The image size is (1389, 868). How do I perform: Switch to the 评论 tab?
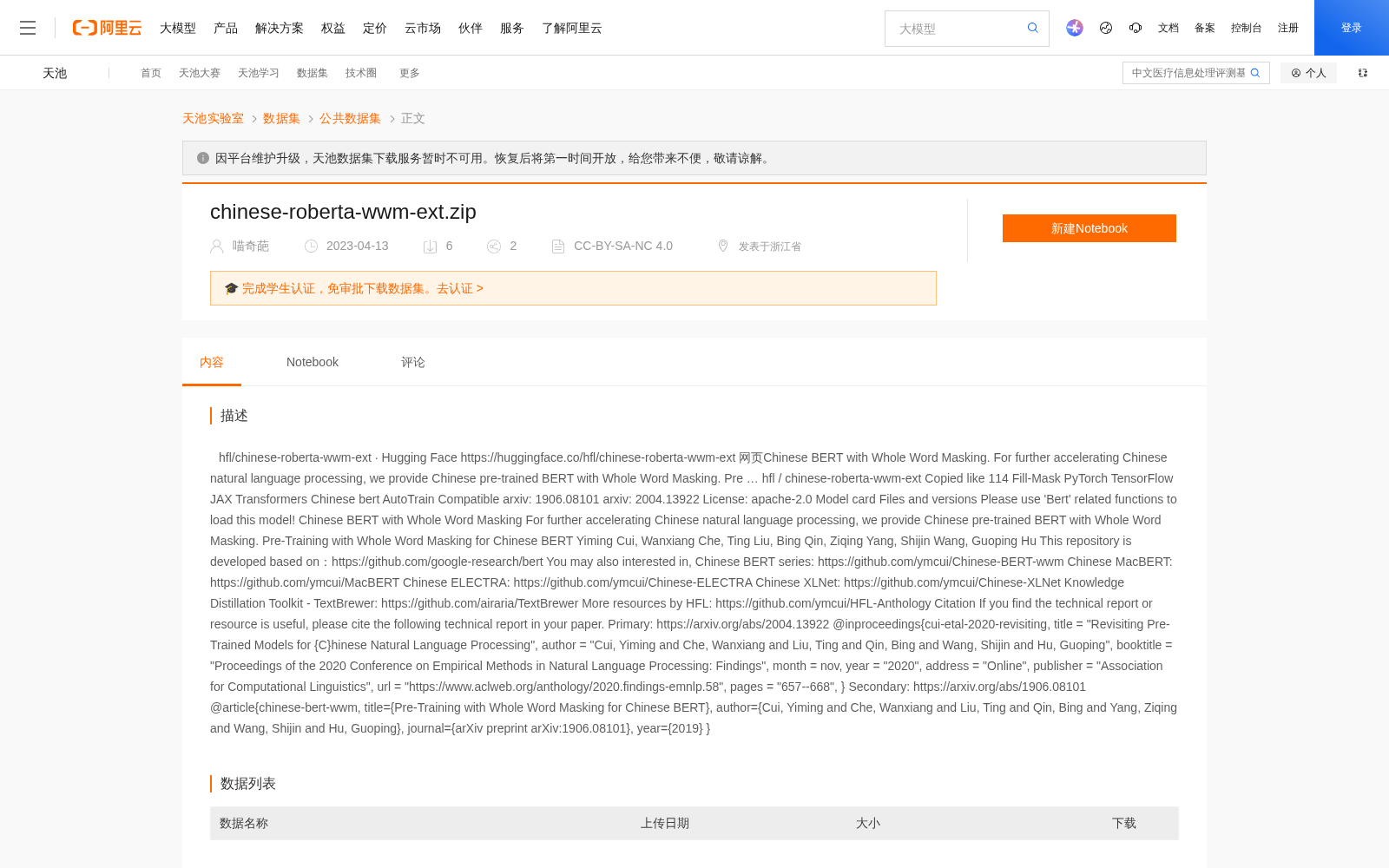[x=413, y=362]
